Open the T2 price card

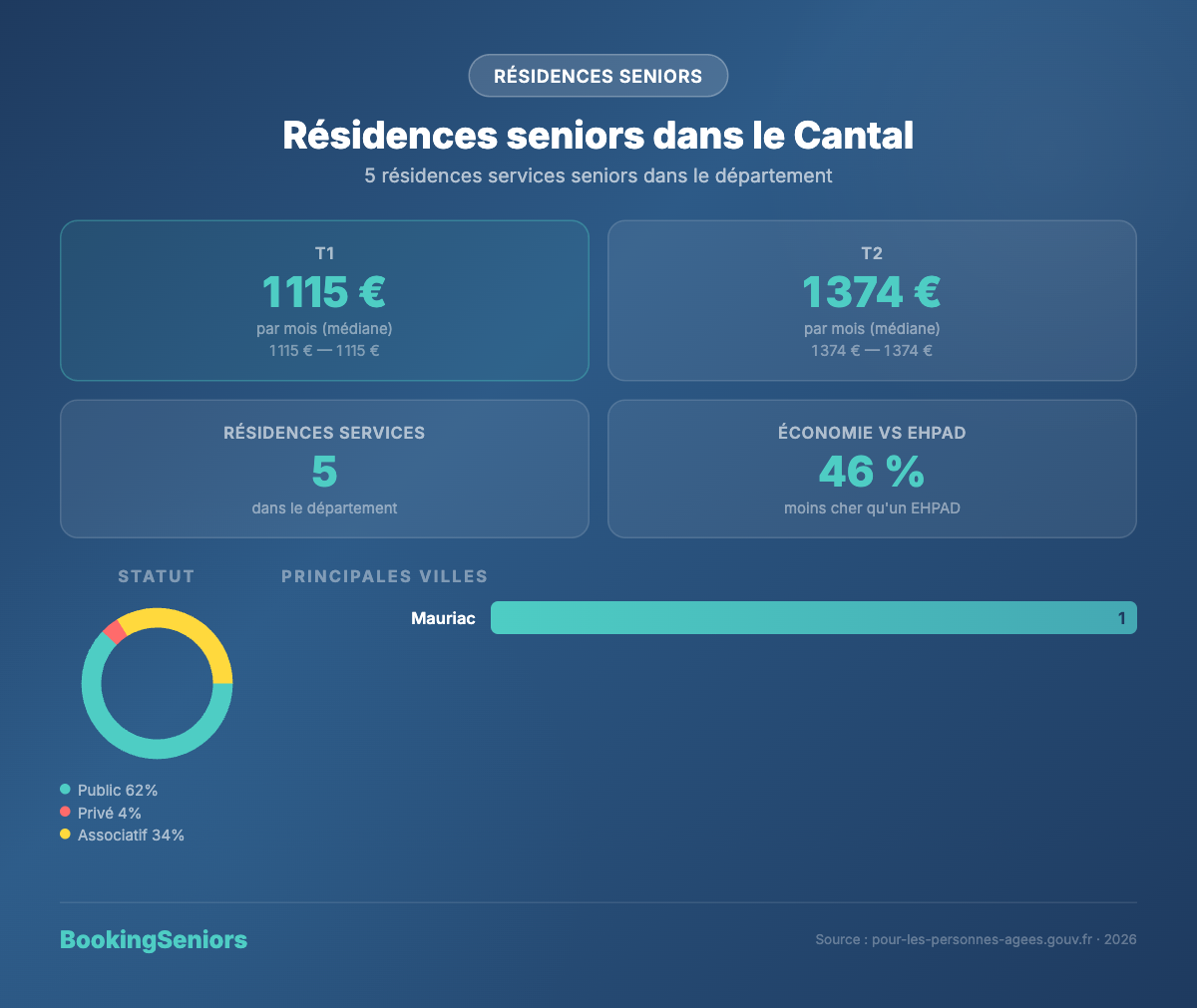pos(871,299)
